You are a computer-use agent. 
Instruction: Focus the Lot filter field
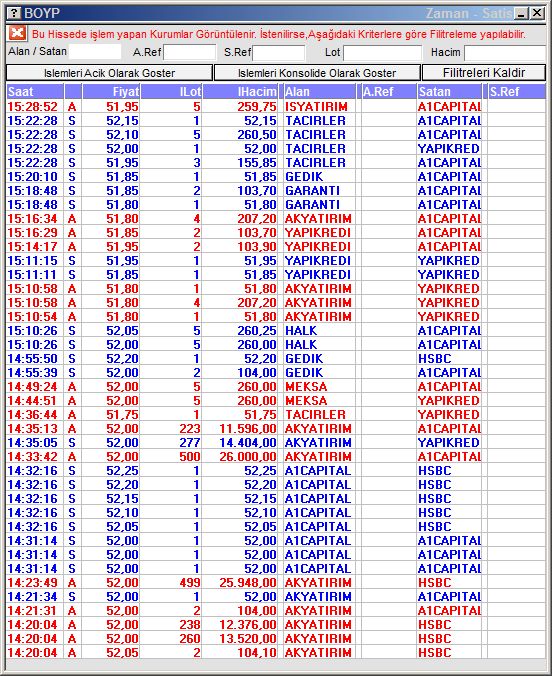click(383, 52)
